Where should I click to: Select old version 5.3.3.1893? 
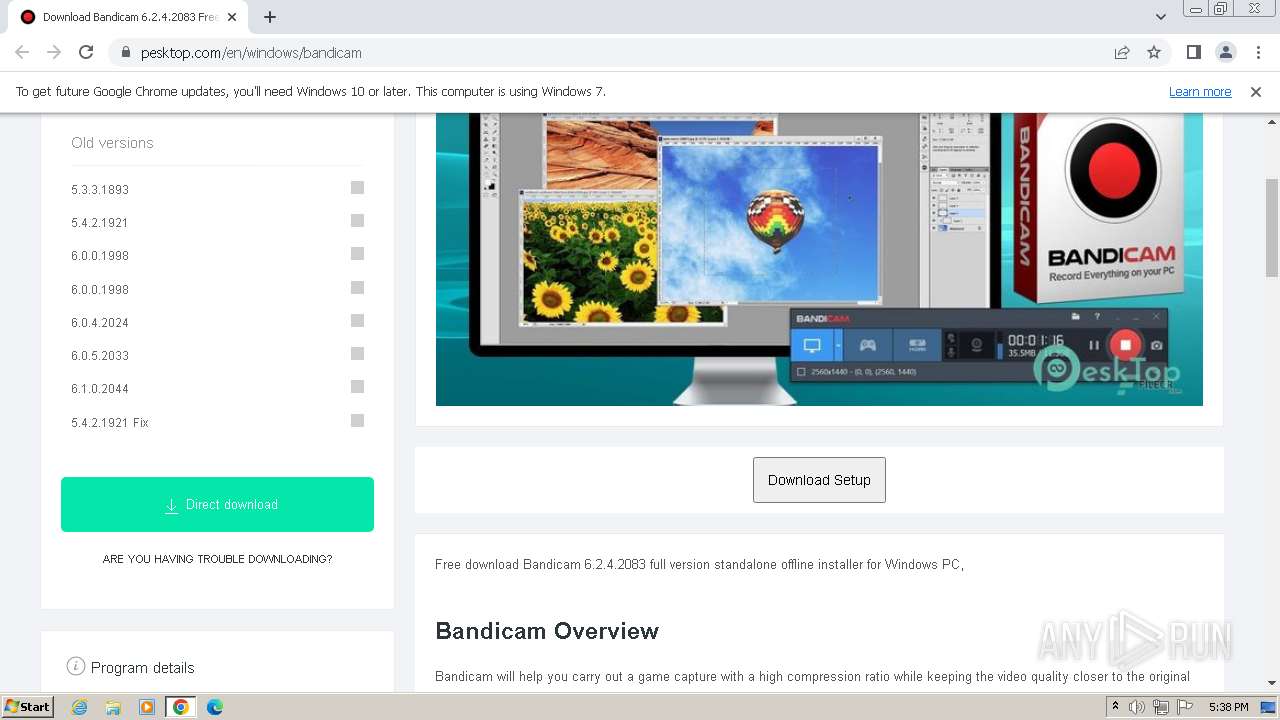(100, 189)
